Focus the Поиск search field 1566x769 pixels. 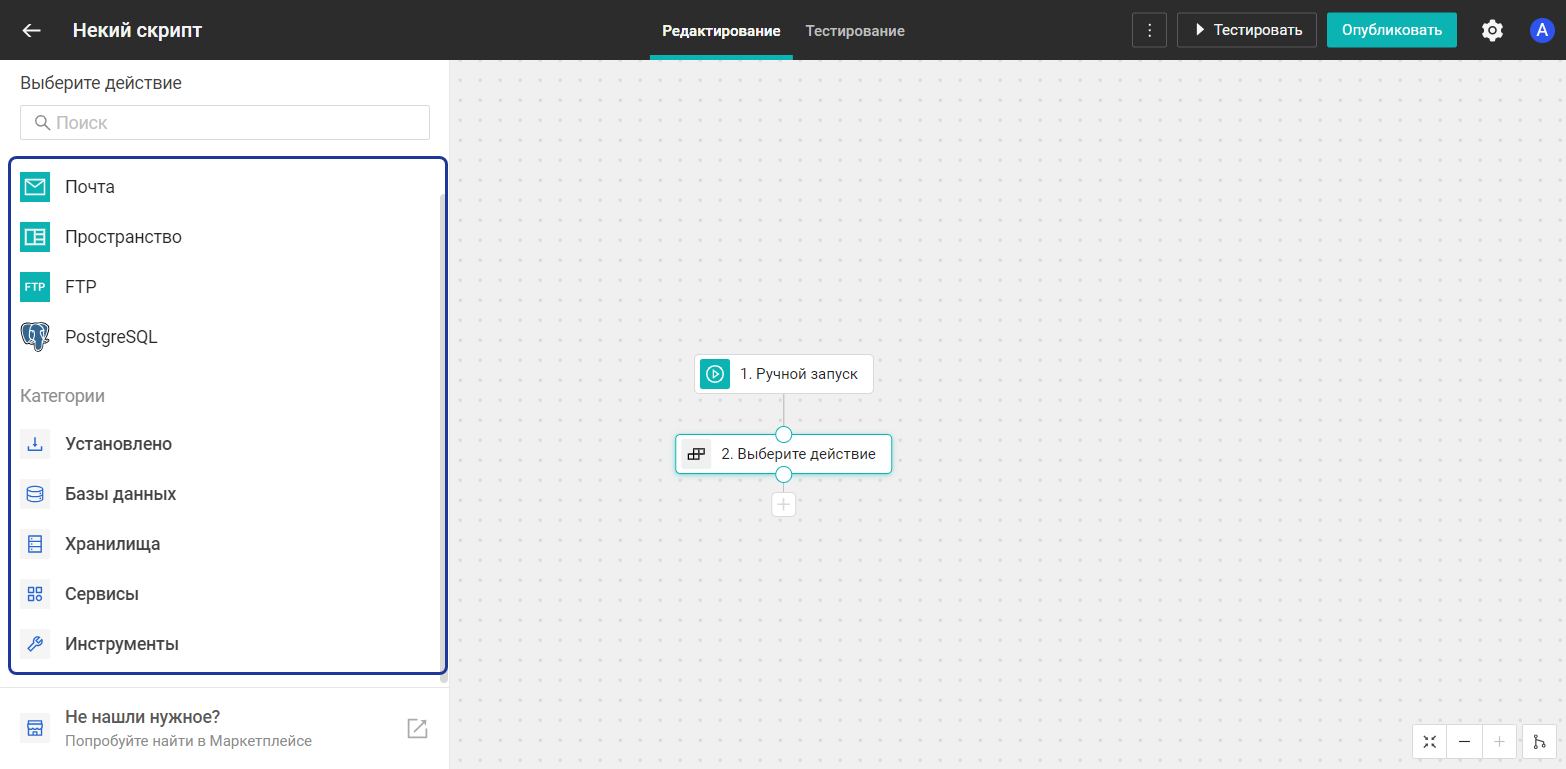225,123
